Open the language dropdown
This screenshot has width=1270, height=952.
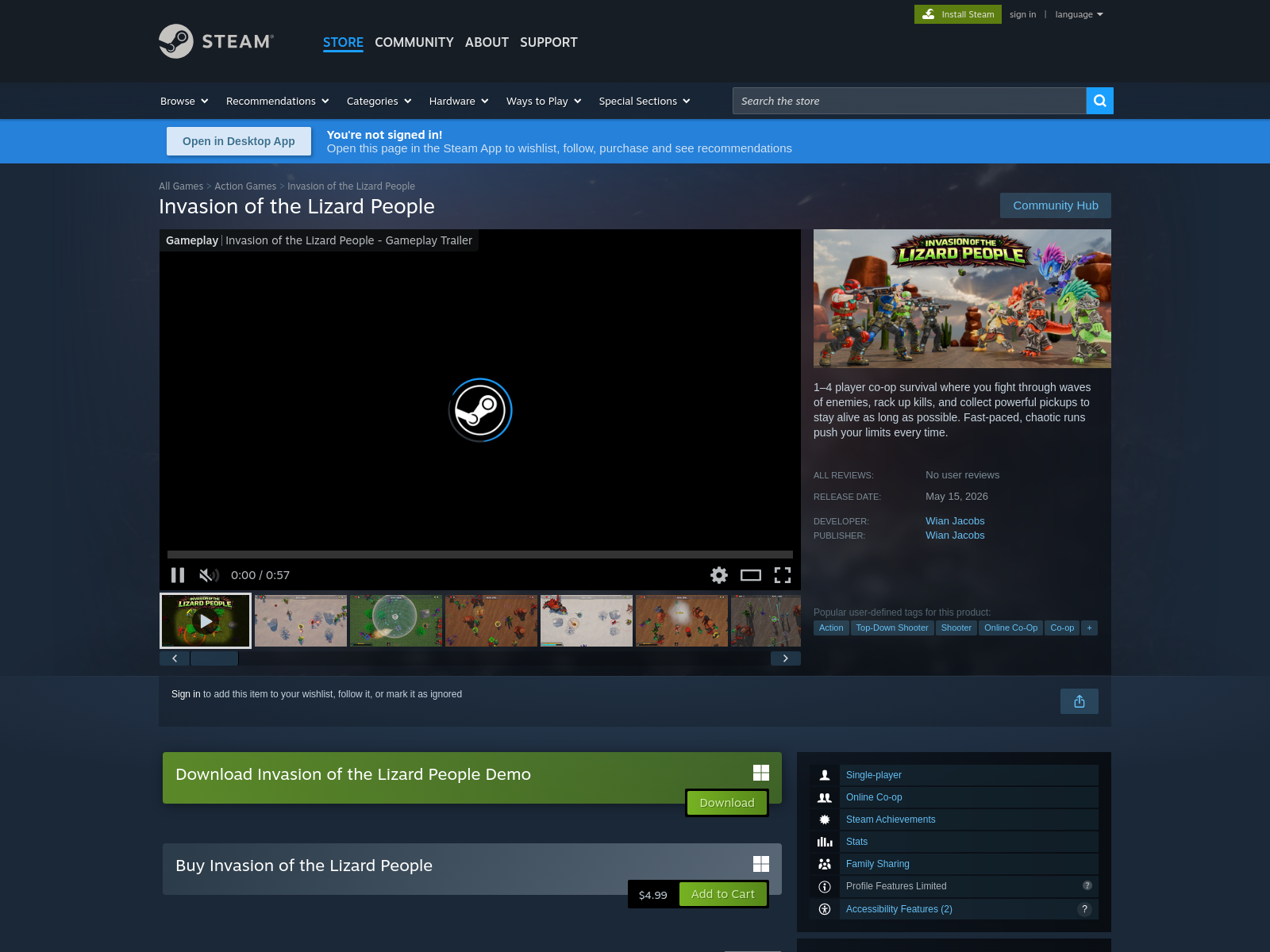1079,14
